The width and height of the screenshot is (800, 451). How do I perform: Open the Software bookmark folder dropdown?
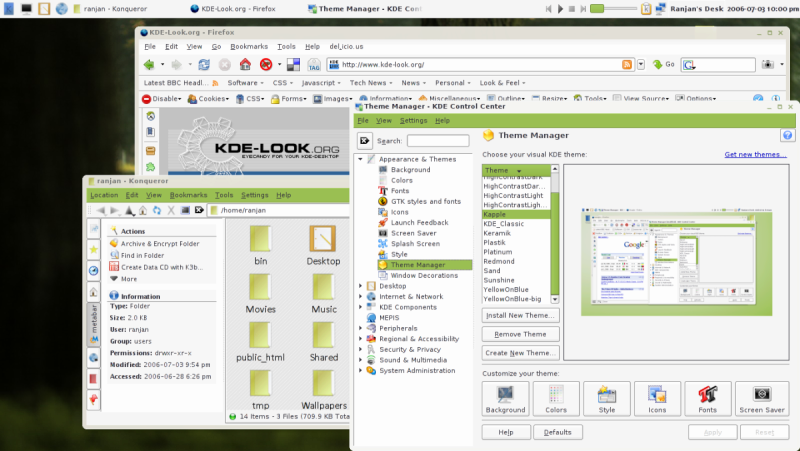[x=245, y=83]
